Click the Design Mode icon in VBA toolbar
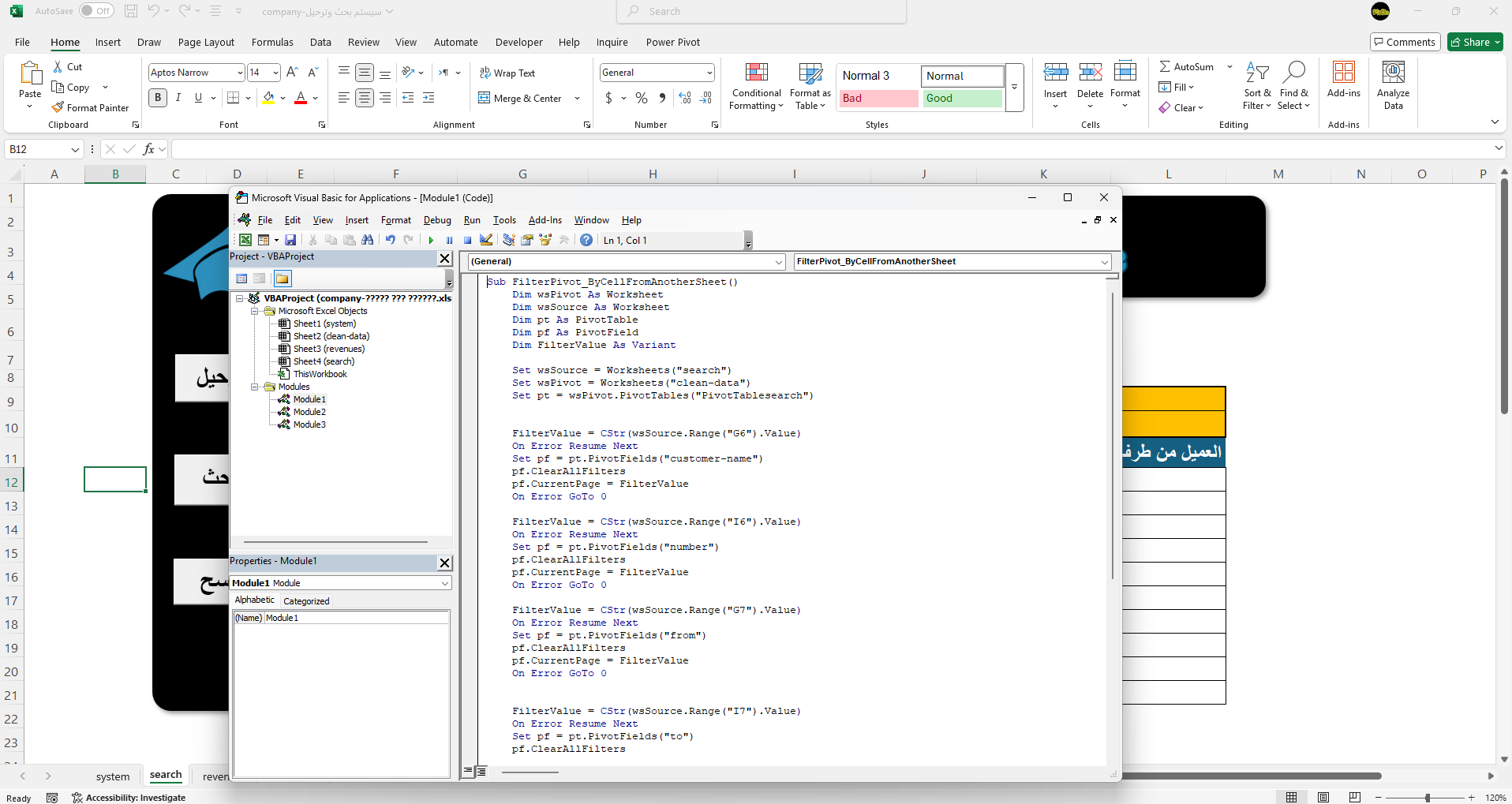The image size is (1512, 804). click(486, 241)
